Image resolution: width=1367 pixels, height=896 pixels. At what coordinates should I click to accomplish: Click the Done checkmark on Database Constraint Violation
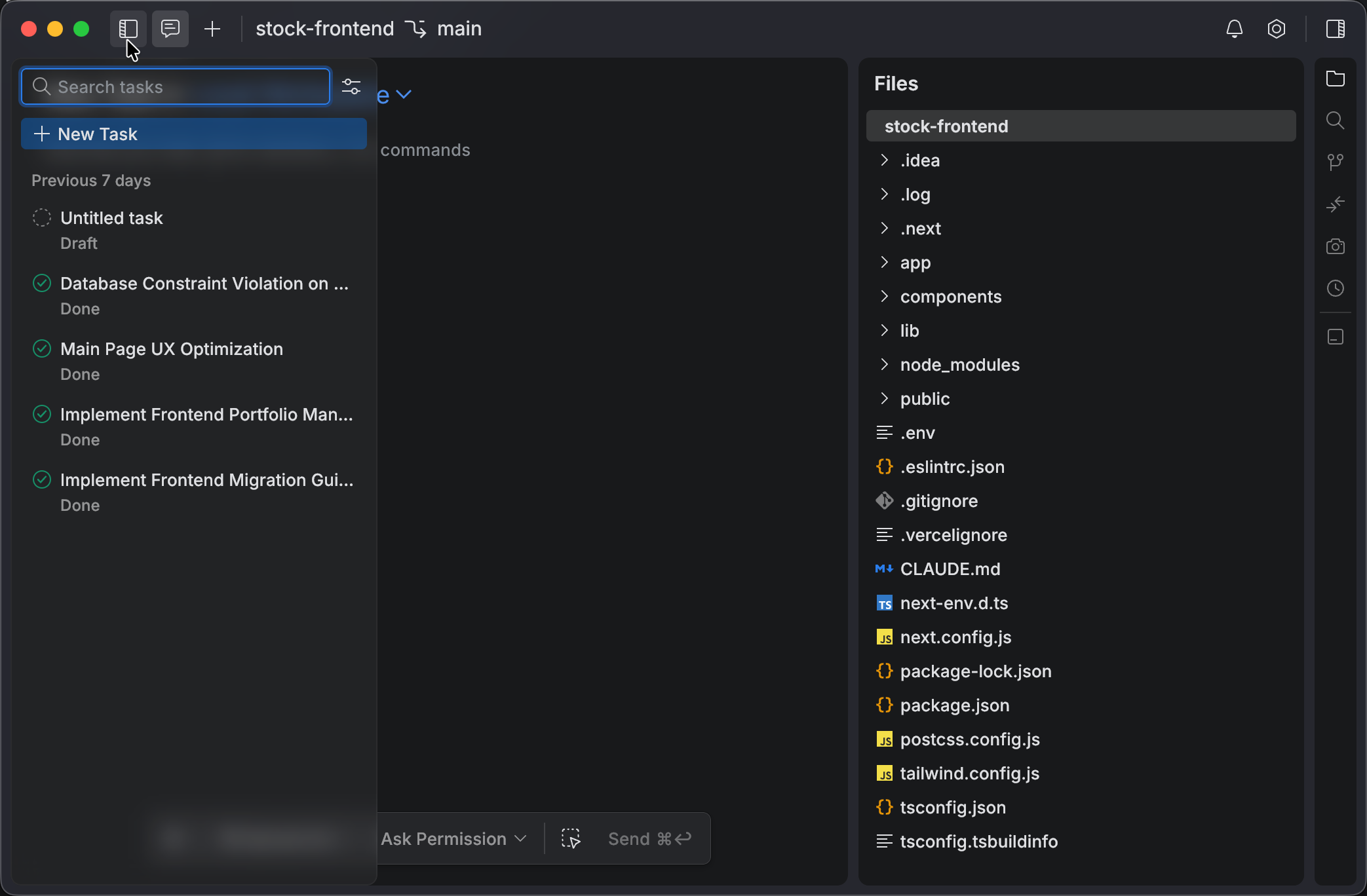pos(41,282)
